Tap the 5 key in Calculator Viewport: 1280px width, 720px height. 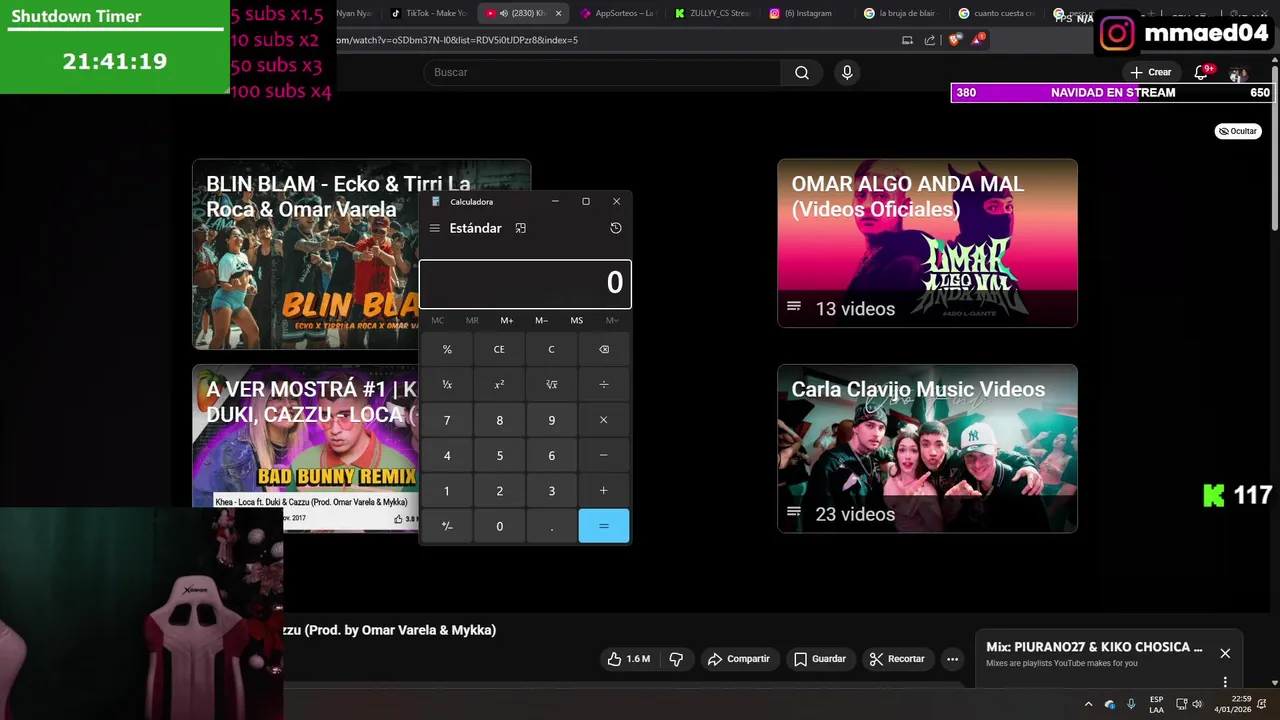tap(499, 455)
